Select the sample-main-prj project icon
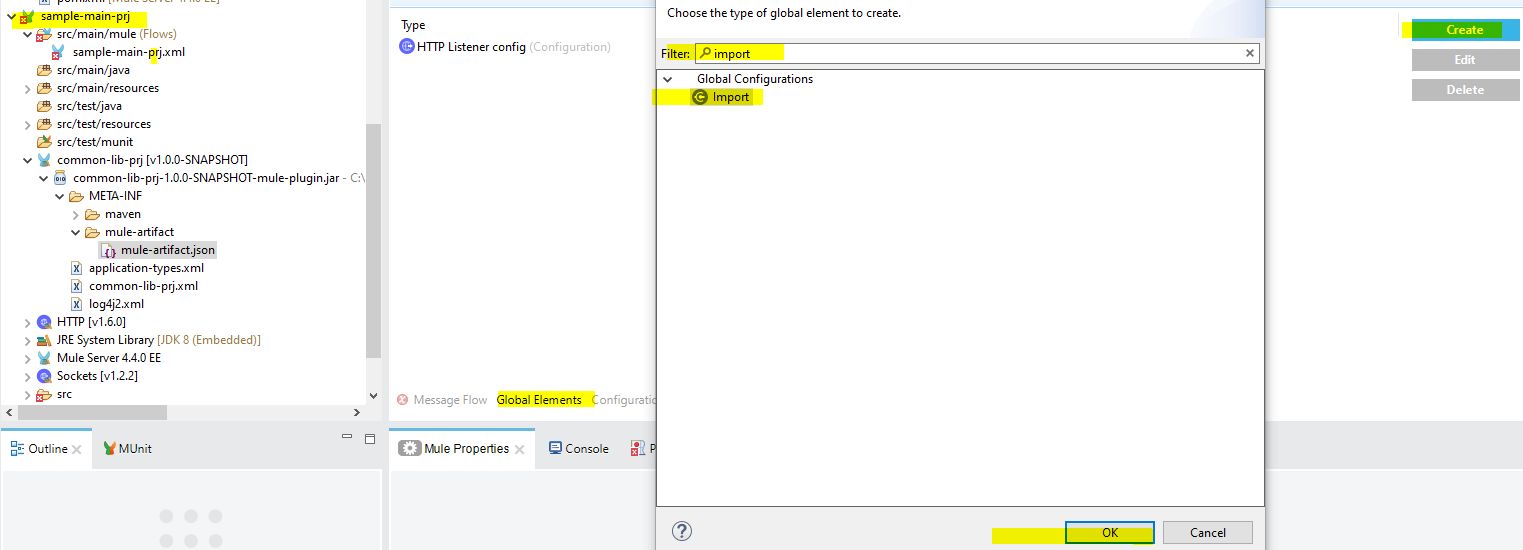 point(28,17)
